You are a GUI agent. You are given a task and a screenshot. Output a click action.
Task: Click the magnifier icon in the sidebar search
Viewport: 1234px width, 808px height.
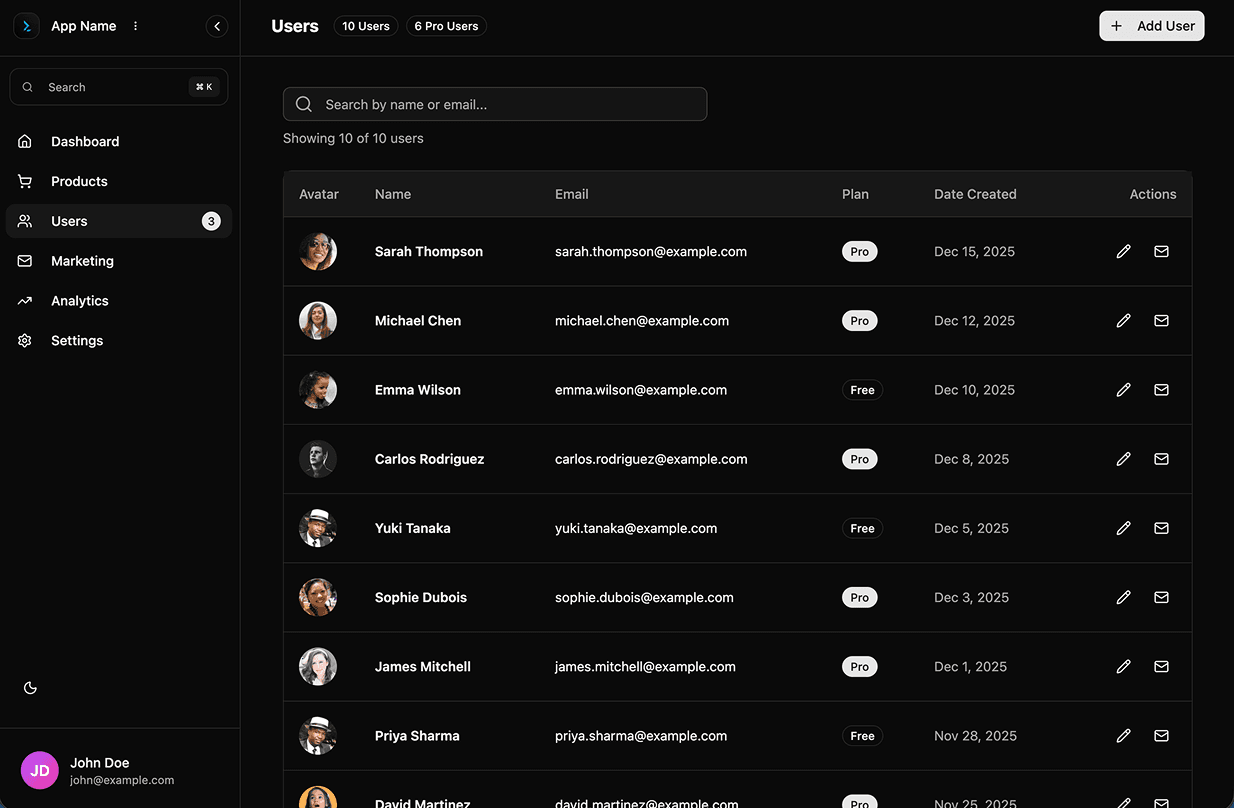pyautogui.click(x=27, y=87)
